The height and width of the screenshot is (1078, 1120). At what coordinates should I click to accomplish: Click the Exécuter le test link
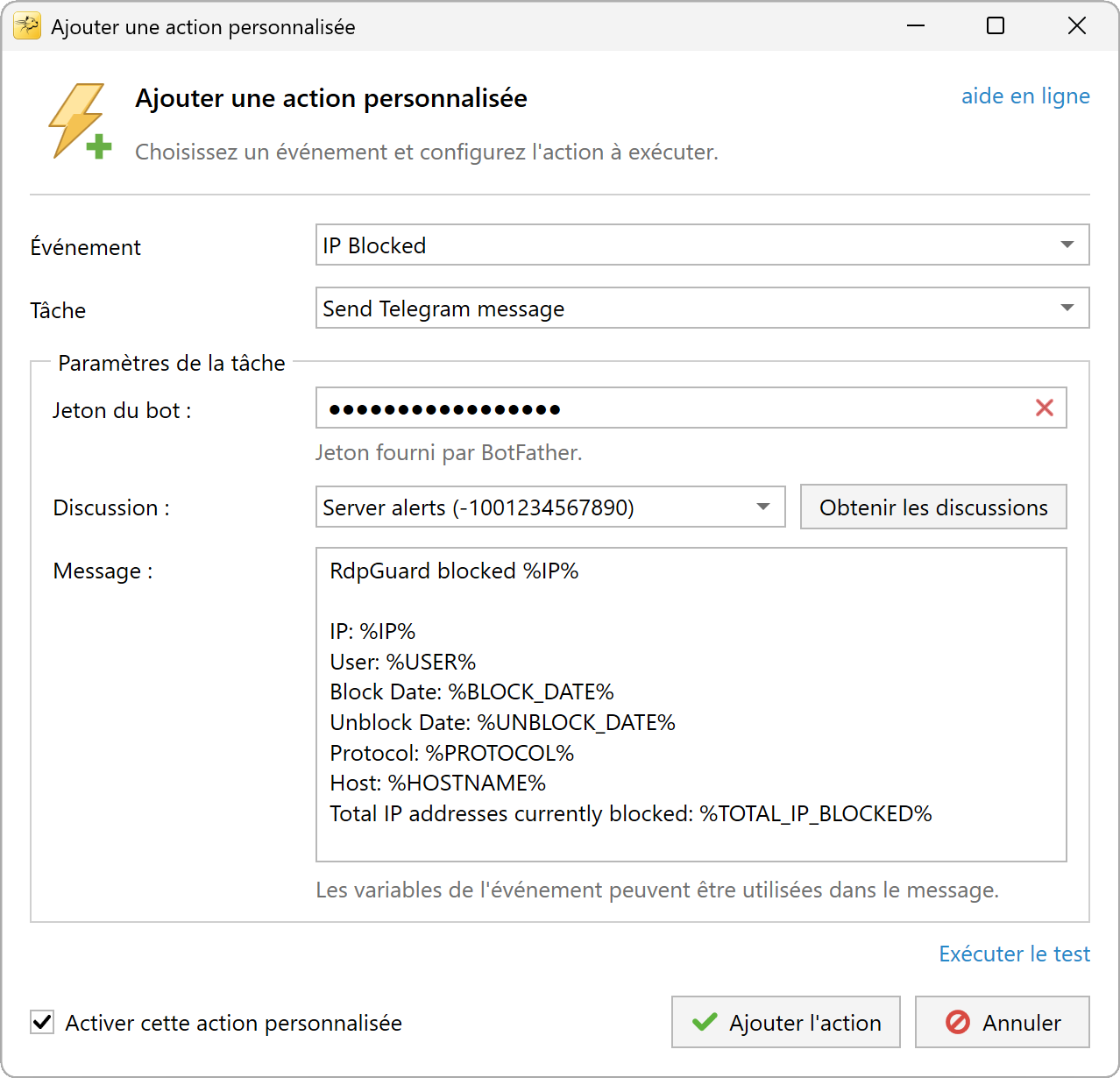[1014, 954]
